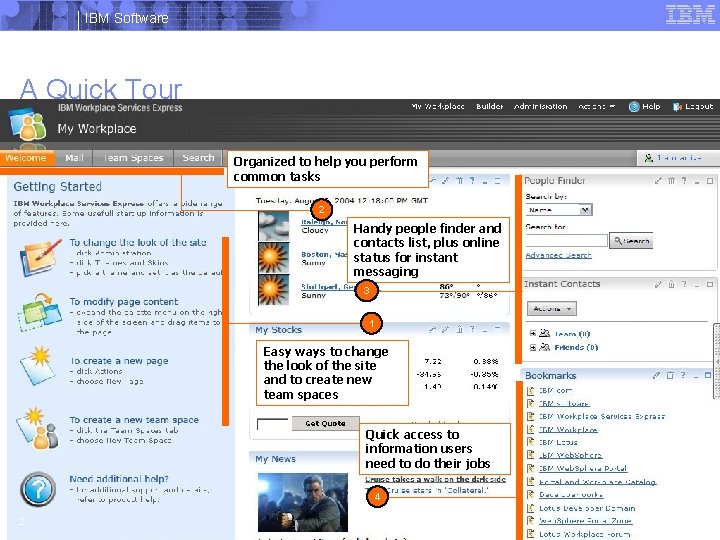Click 'Need additional help?' heading
Image resolution: width=720 pixels, height=540 pixels.
[119, 479]
